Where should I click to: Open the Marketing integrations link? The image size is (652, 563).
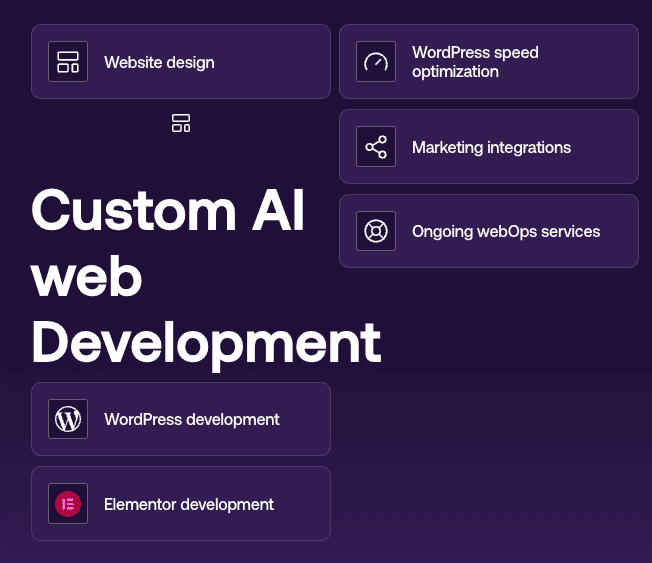[x=489, y=146]
